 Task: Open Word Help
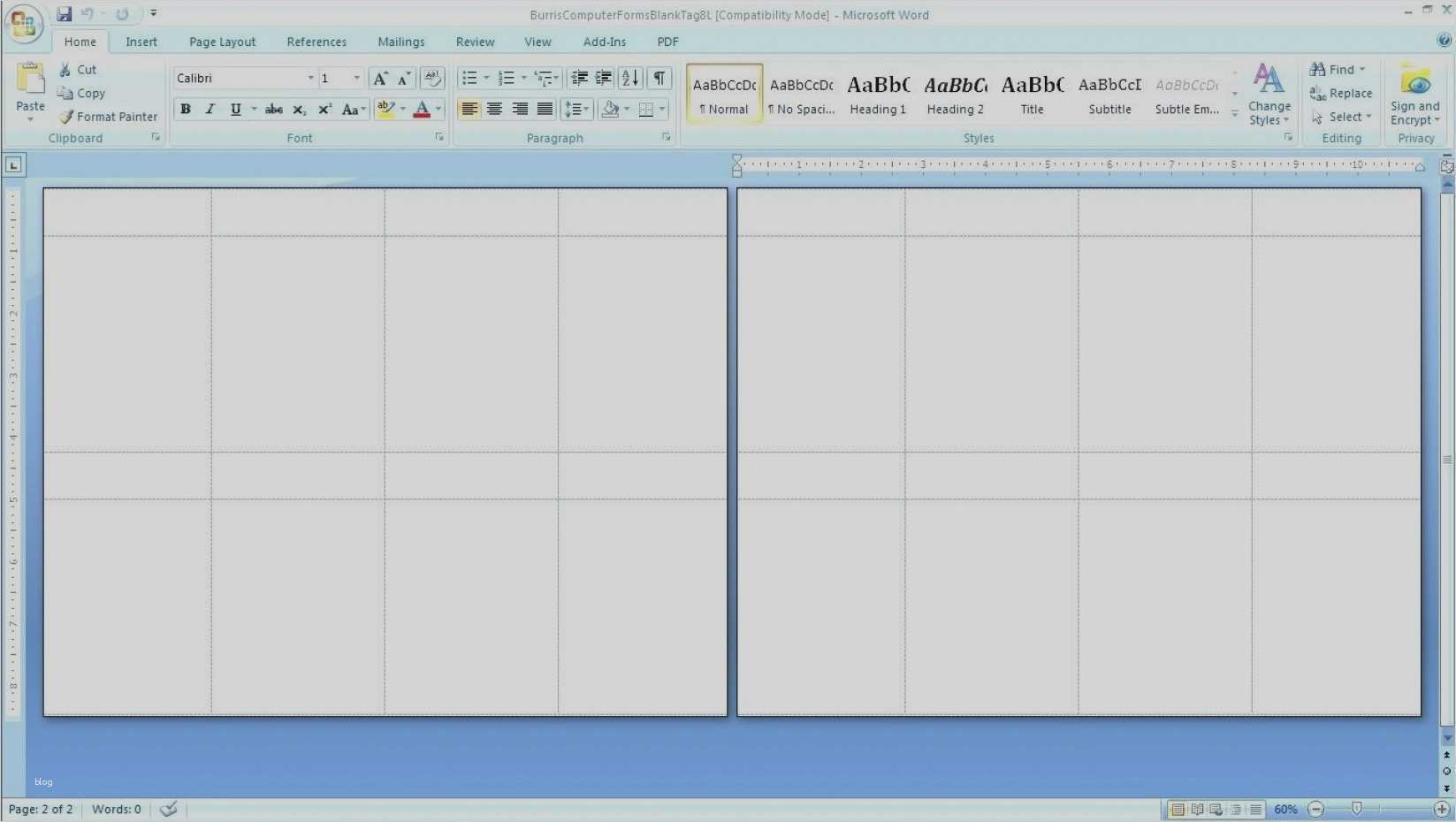point(1444,40)
